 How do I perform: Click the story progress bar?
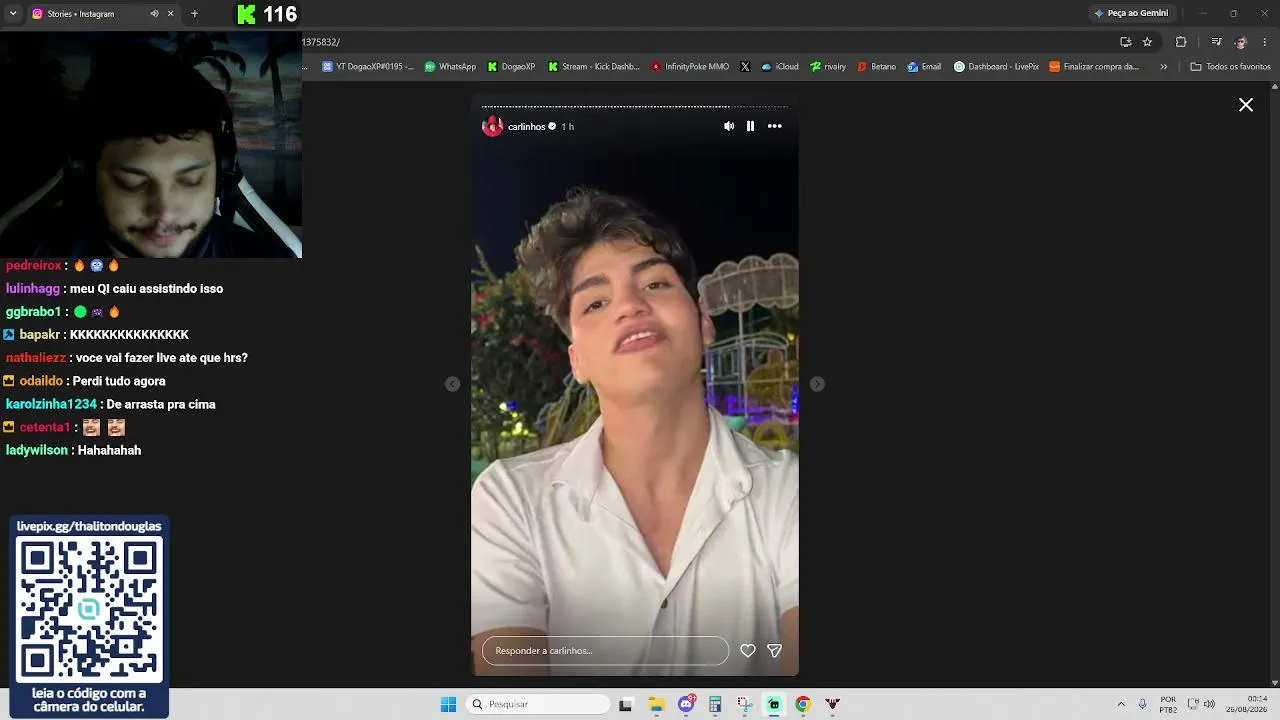634,106
